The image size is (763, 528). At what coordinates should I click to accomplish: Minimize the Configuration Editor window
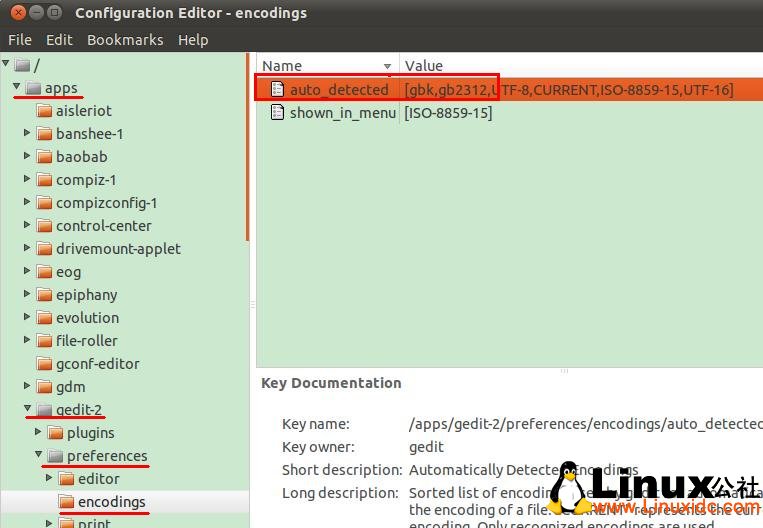[36, 12]
